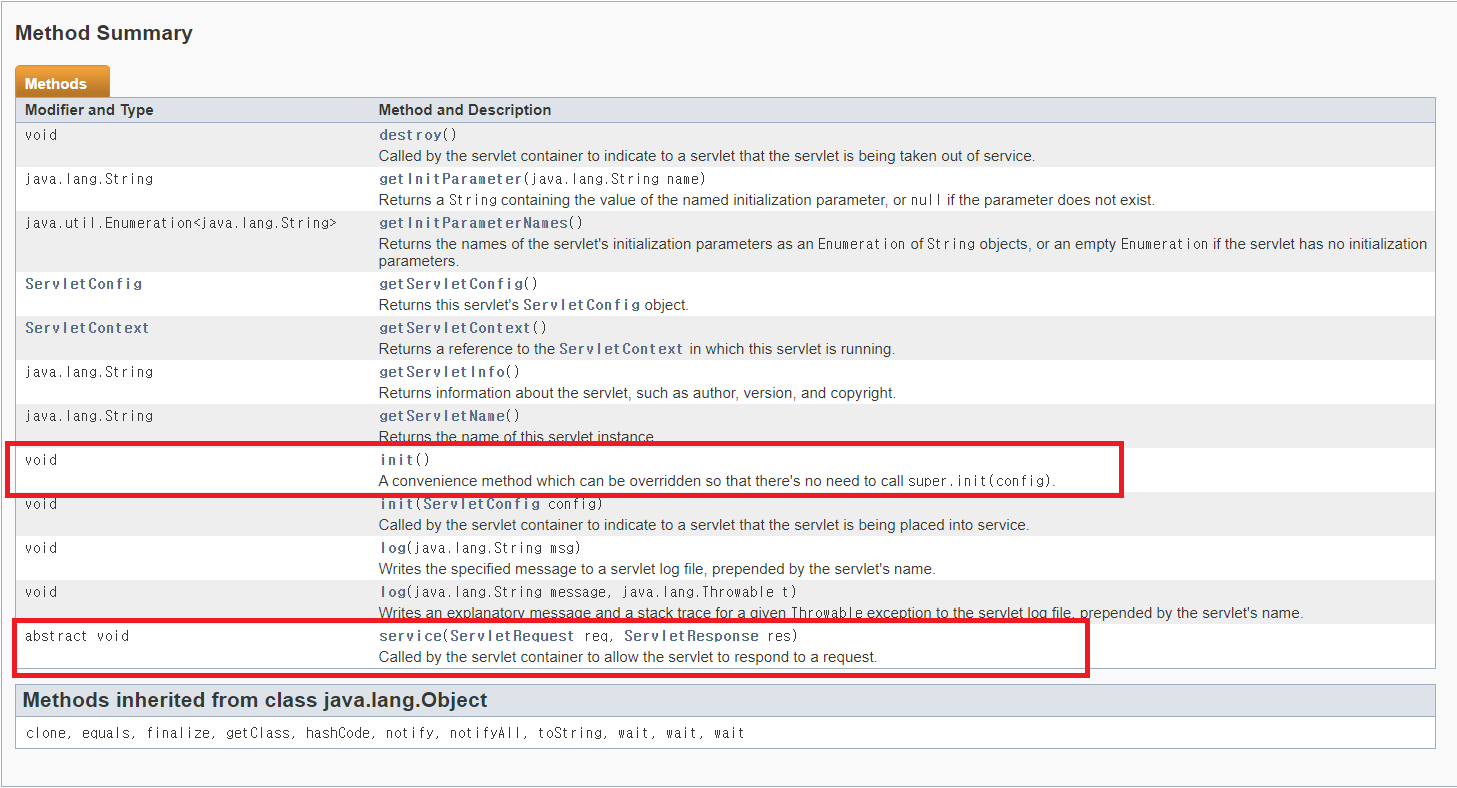
Task: Click inherited method name notifyAll
Action: tap(485, 733)
